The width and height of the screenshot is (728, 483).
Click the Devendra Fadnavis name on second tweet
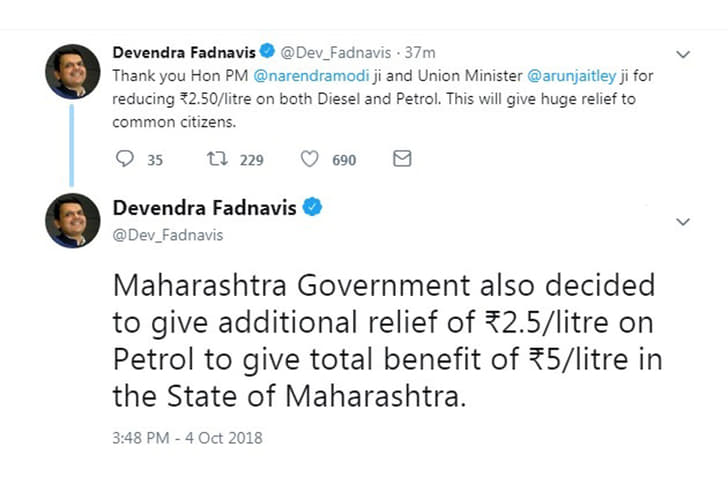[206, 208]
